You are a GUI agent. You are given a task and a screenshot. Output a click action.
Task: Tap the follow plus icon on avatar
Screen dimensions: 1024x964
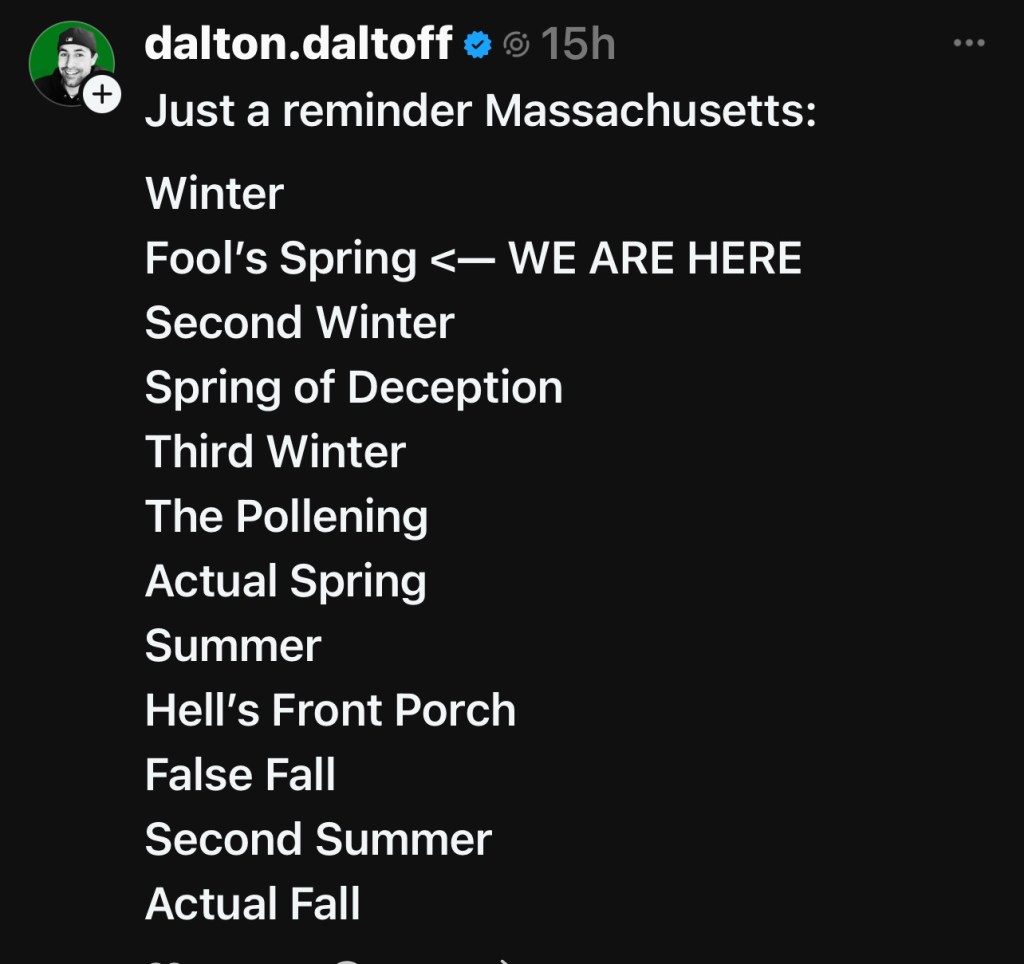(x=102, y=96)
